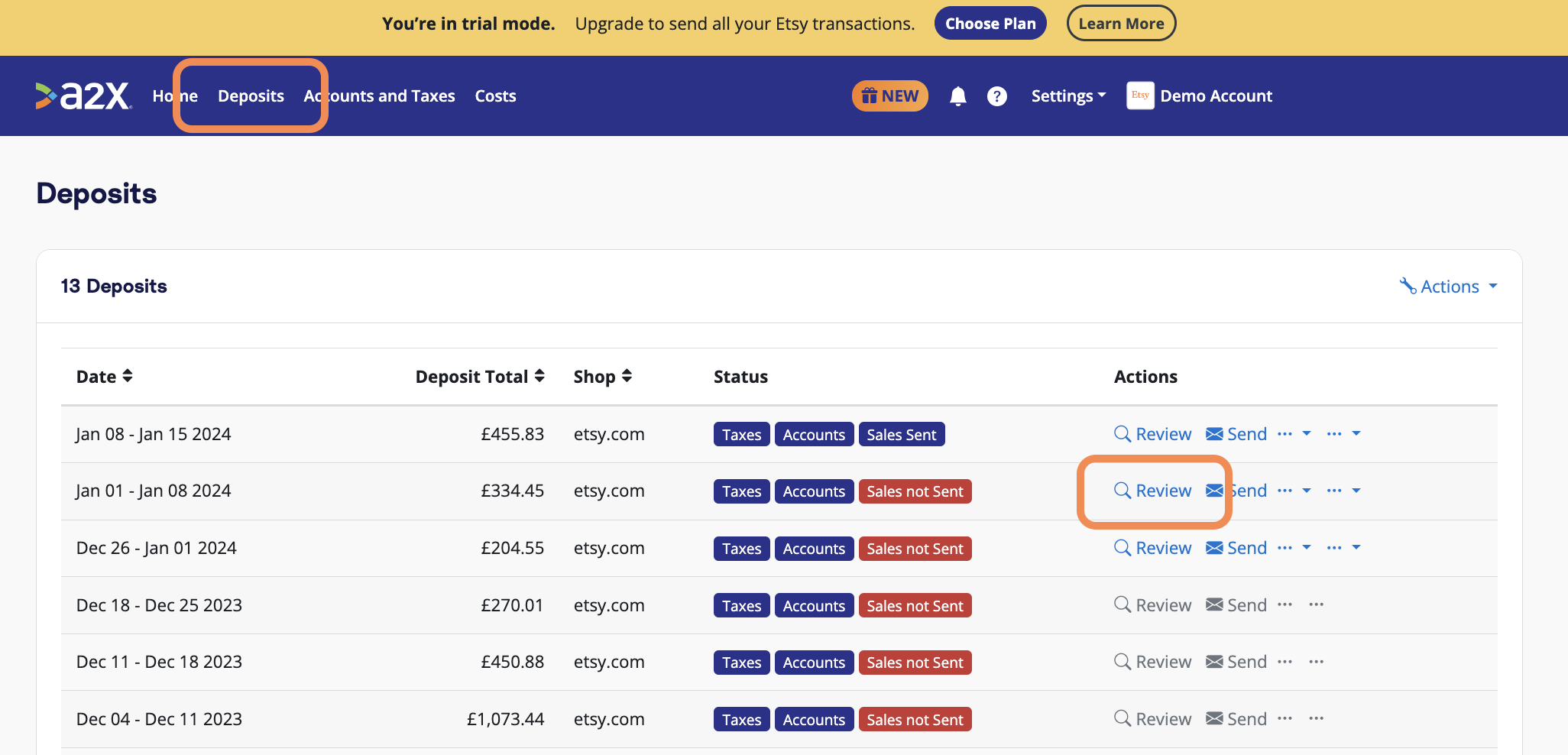Expand the Settings dropdown

[x=1068, y=96]
